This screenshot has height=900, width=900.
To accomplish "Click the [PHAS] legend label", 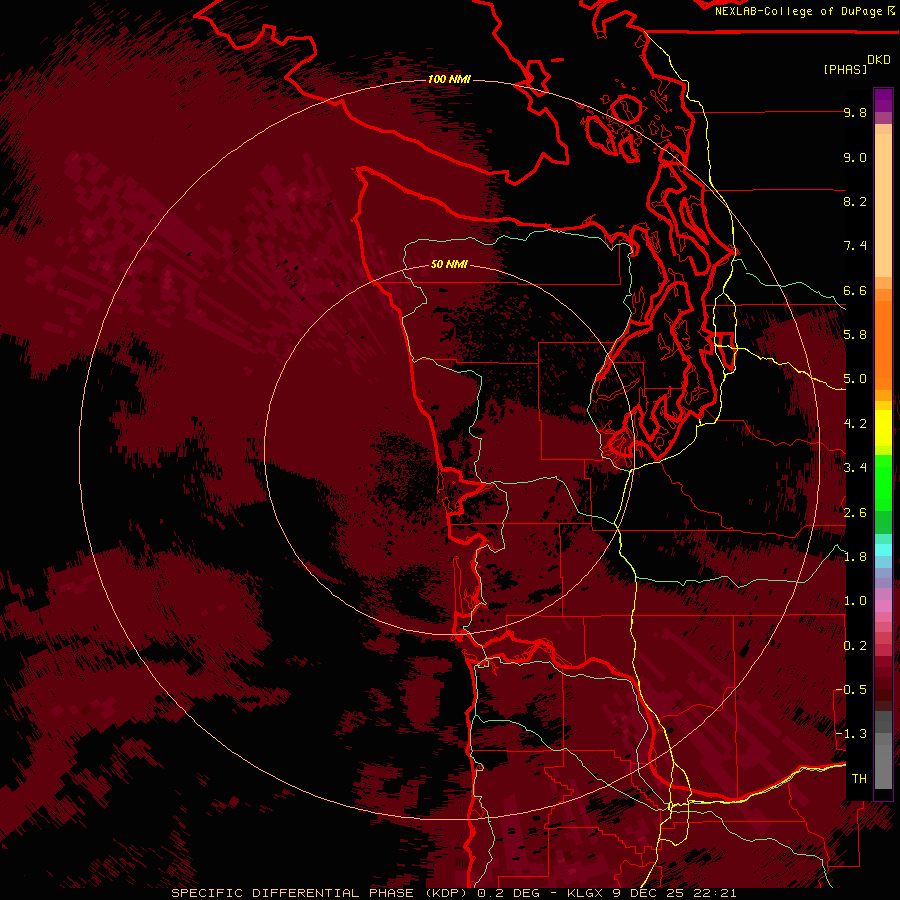I will [845, 69].
